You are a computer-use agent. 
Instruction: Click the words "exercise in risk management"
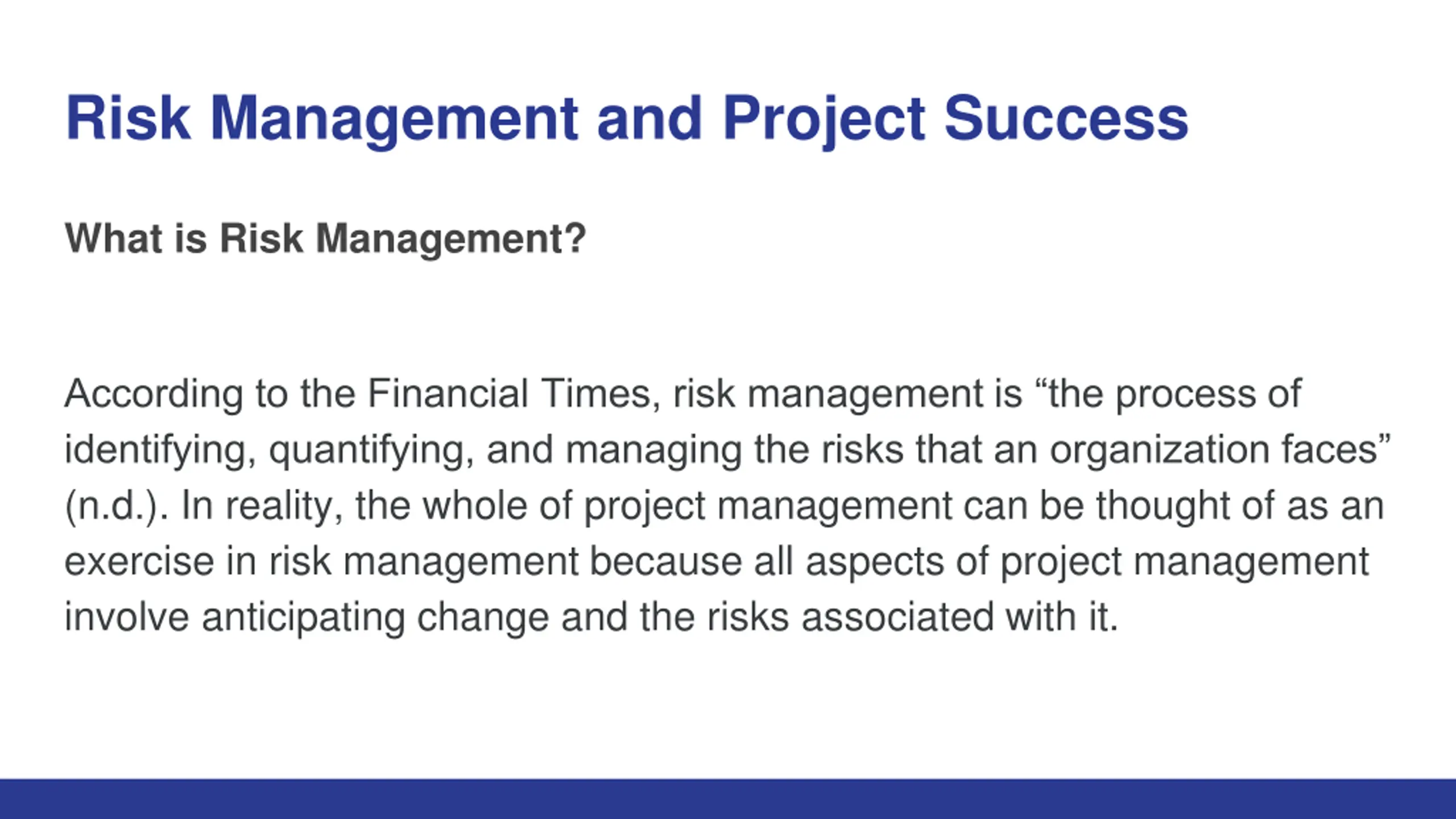pos(322,562)
